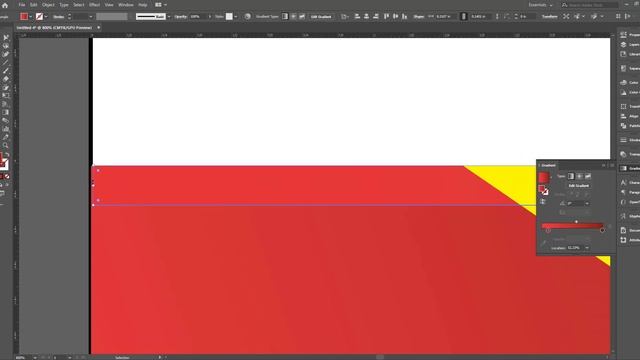This screenshot has height=360, width=640.
Task: Select Radial type in Gradient panel
Action: [580, 176]
